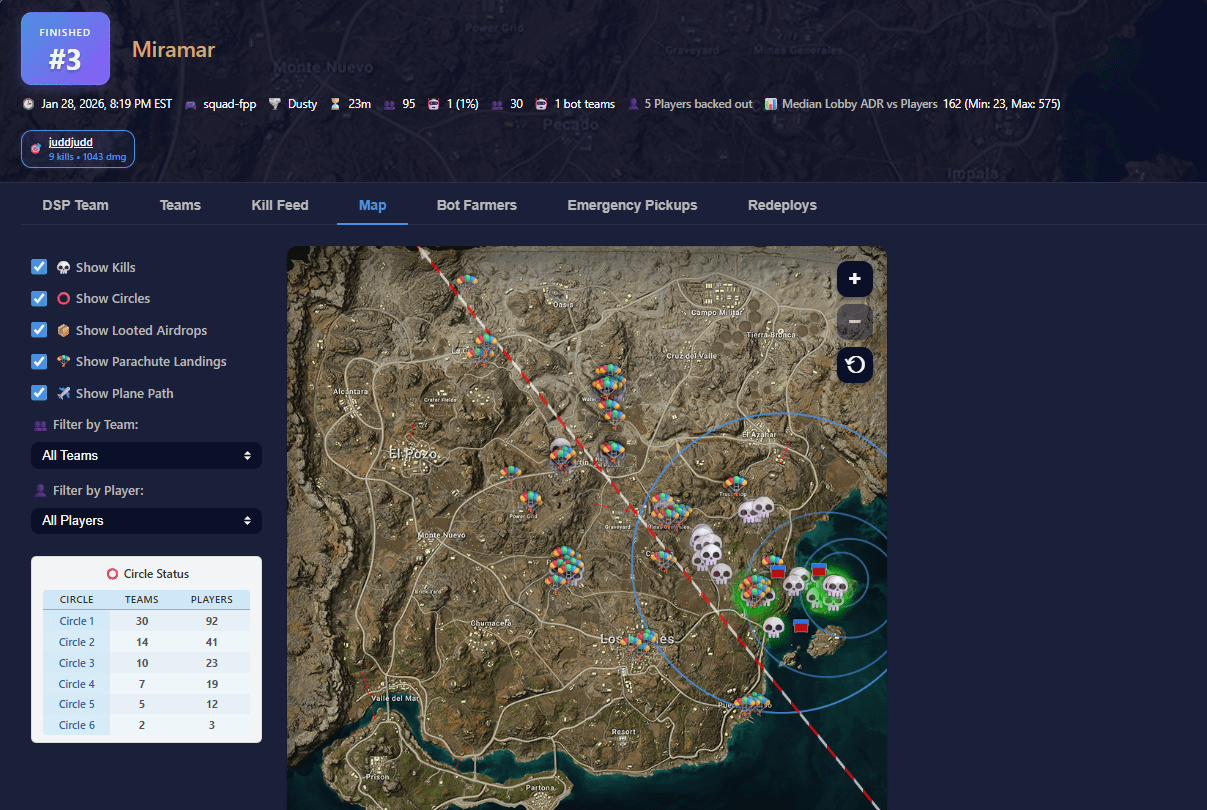Click the parachute marker near Oasis
Image resolution: width=1207 pixels, height=810 pixels.
(x=467, y=283)
